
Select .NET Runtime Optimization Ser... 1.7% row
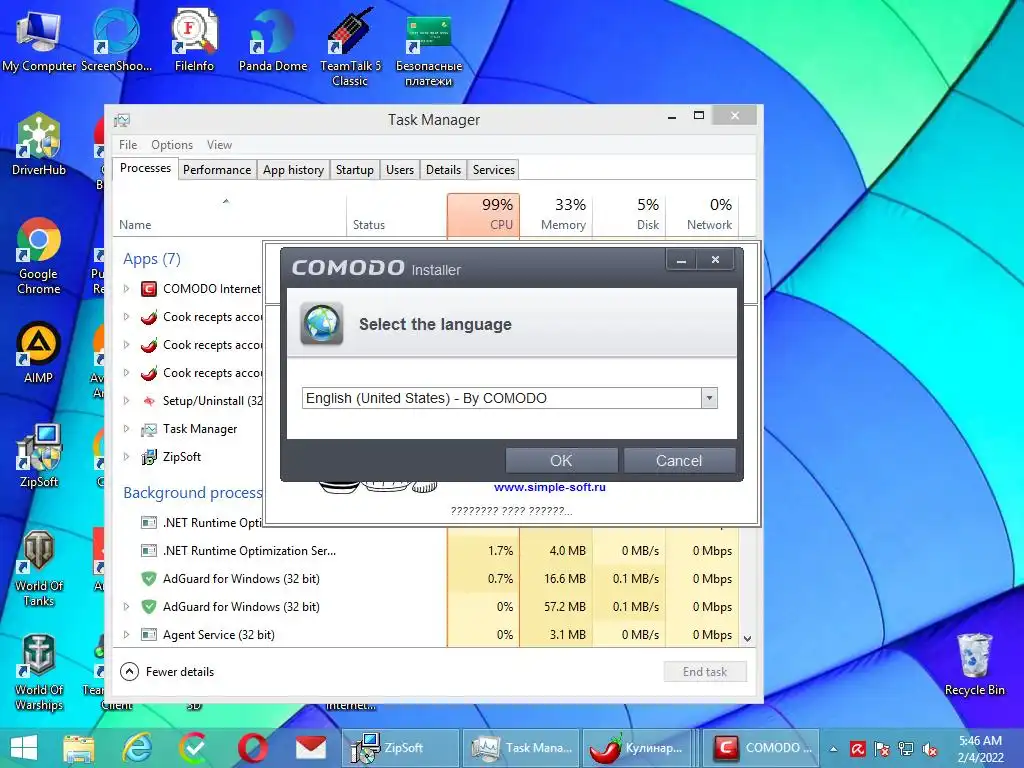(x=427, y=551)
